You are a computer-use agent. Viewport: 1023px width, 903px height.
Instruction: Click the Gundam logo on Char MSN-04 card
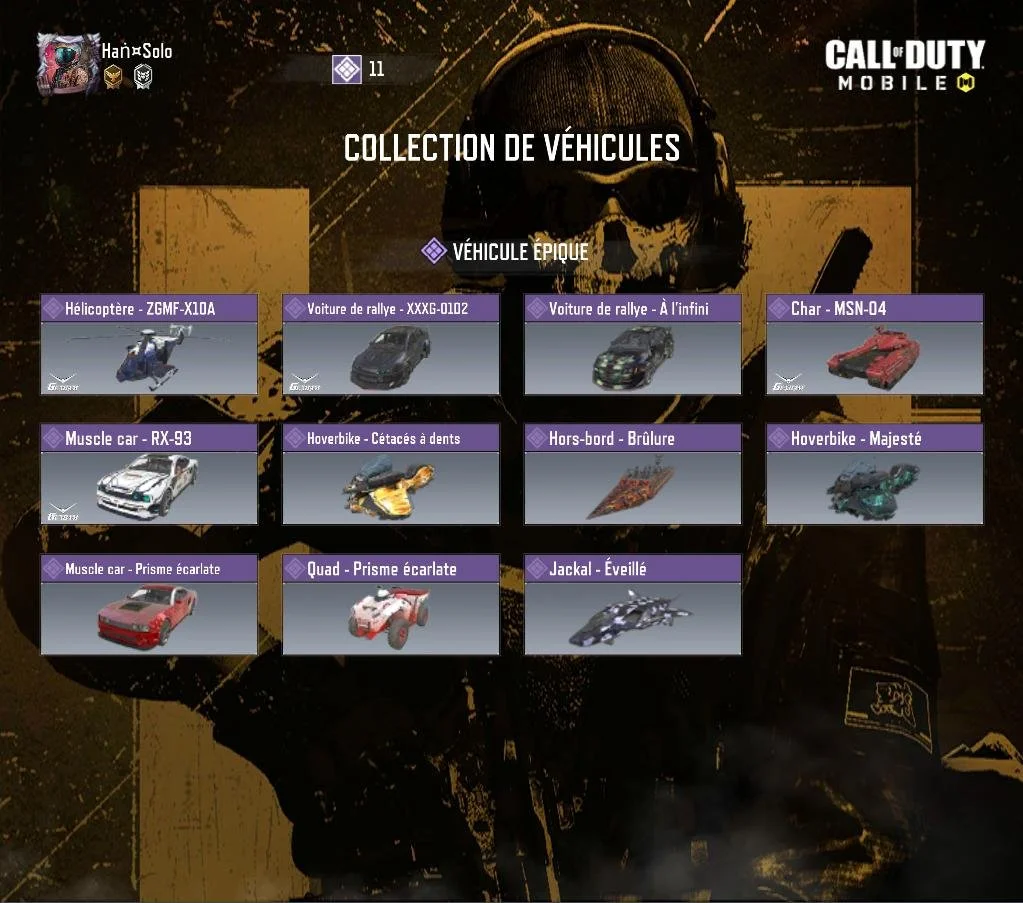[x=788, y=382]
